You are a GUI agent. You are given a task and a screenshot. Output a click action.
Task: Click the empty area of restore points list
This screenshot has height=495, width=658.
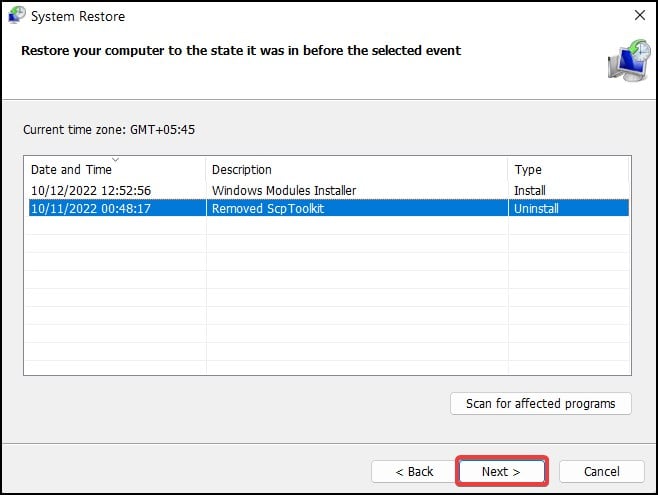tap(327, 300)
